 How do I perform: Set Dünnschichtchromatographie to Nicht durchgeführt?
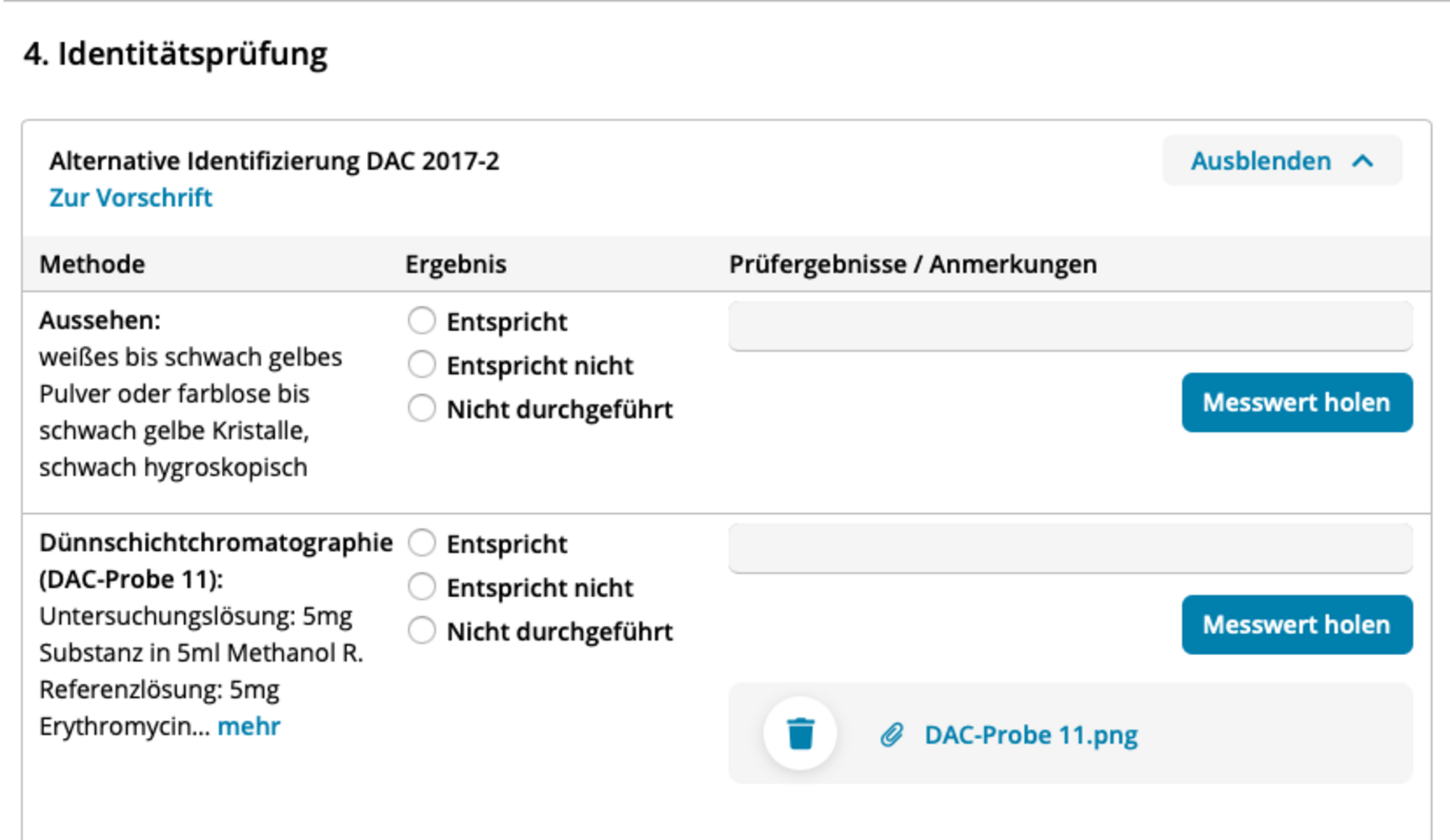[x=421, y=631]
